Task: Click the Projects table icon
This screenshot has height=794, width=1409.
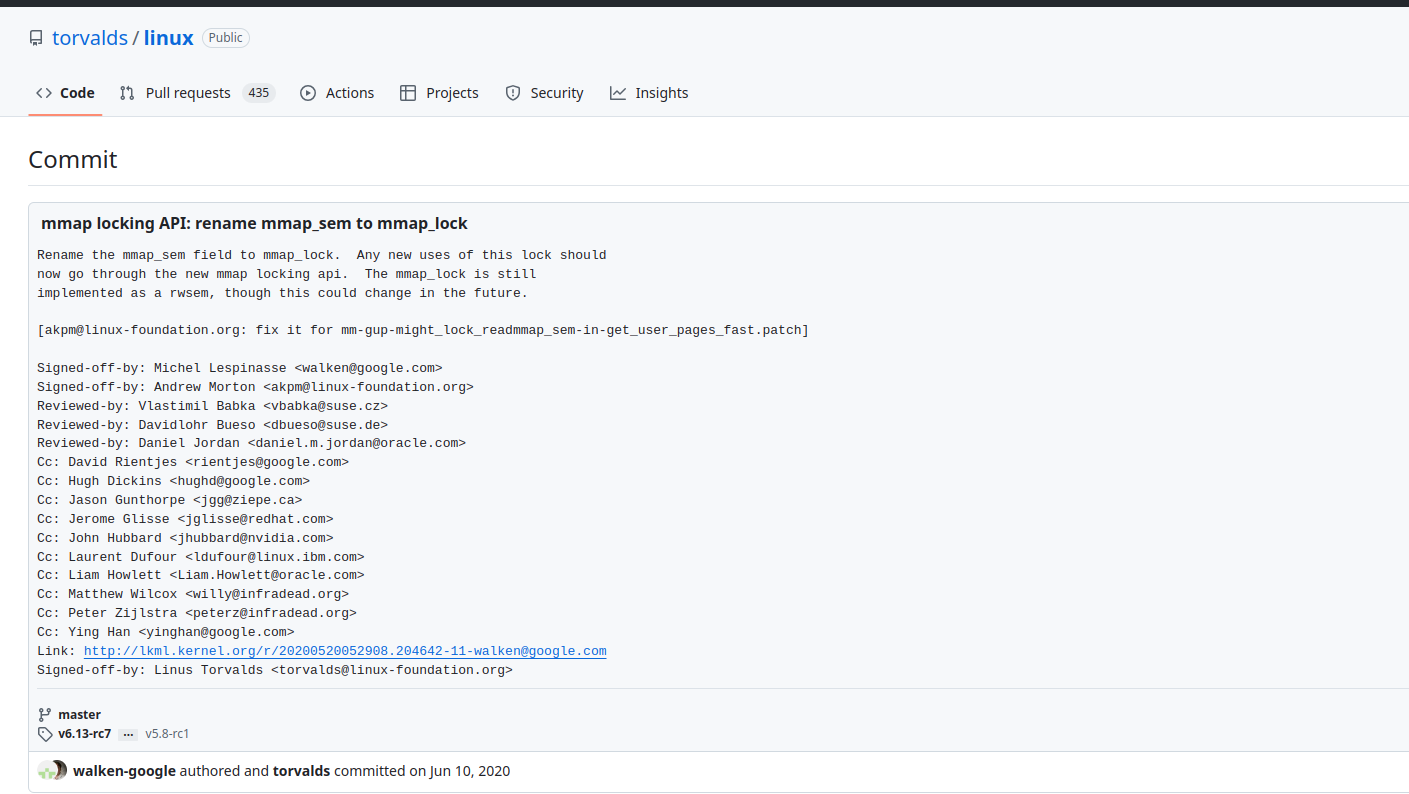Action: (x=408, y=93)
